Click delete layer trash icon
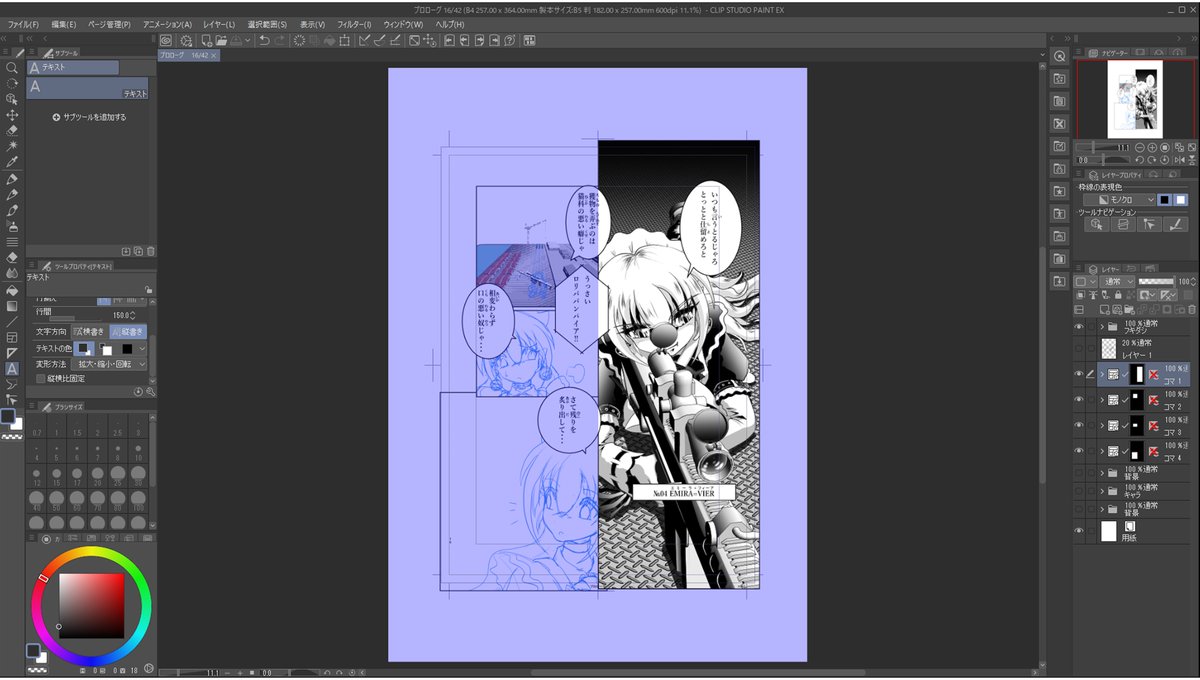Image resolution: width=1200 pixels, height=680 pixels. click(1192, 310)
